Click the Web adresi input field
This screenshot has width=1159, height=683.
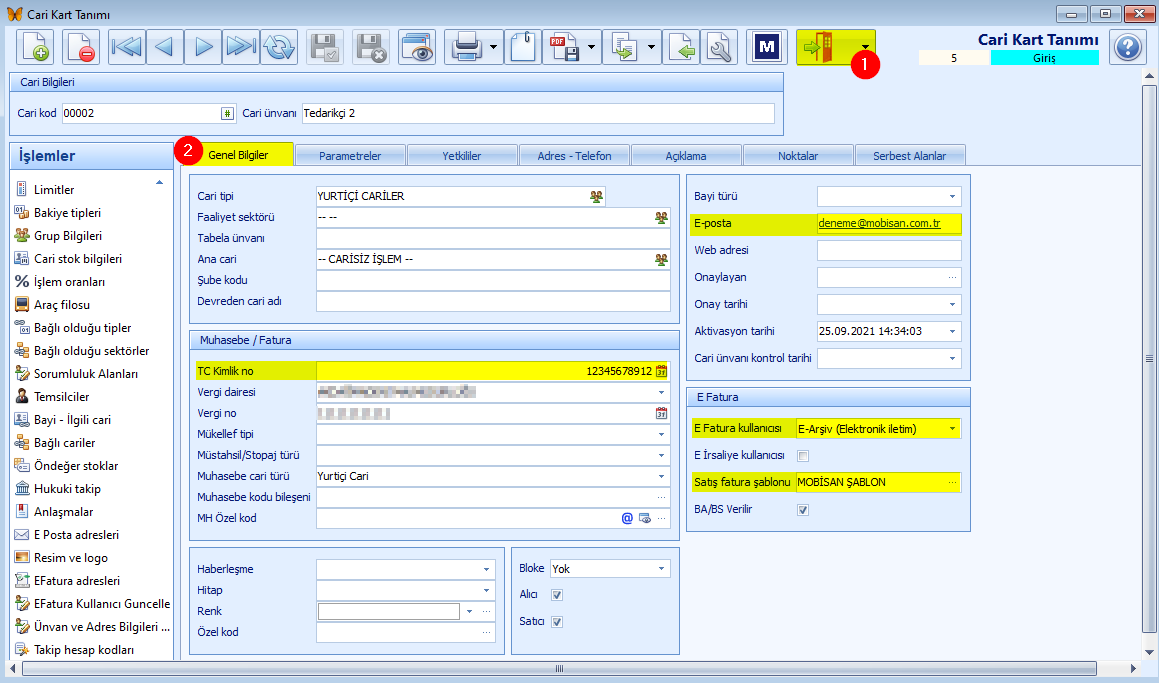[889, 251]
